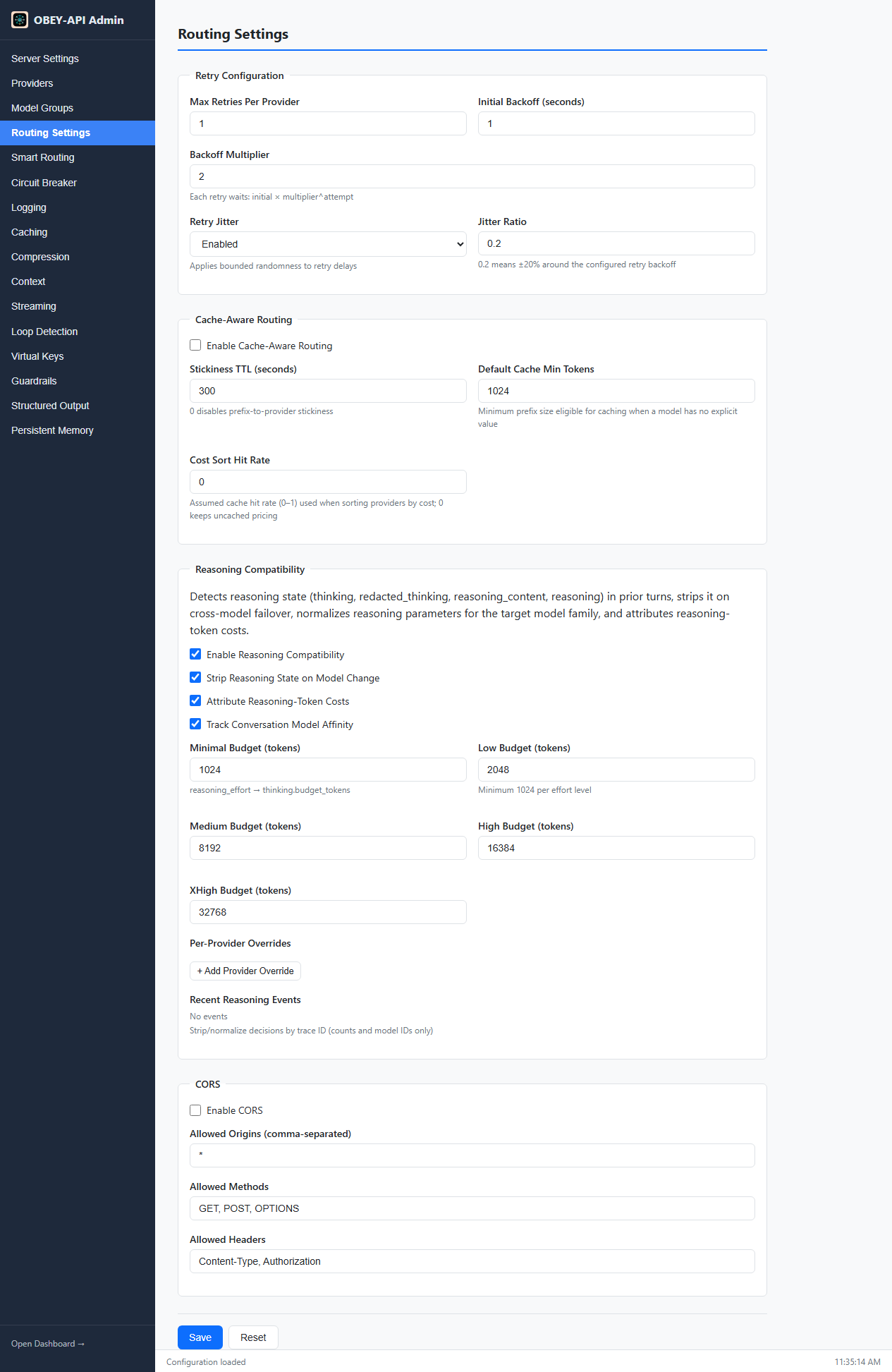Go to Context settings
Image resolution: width=892 pixels, height=1372 pixels.
78,281
